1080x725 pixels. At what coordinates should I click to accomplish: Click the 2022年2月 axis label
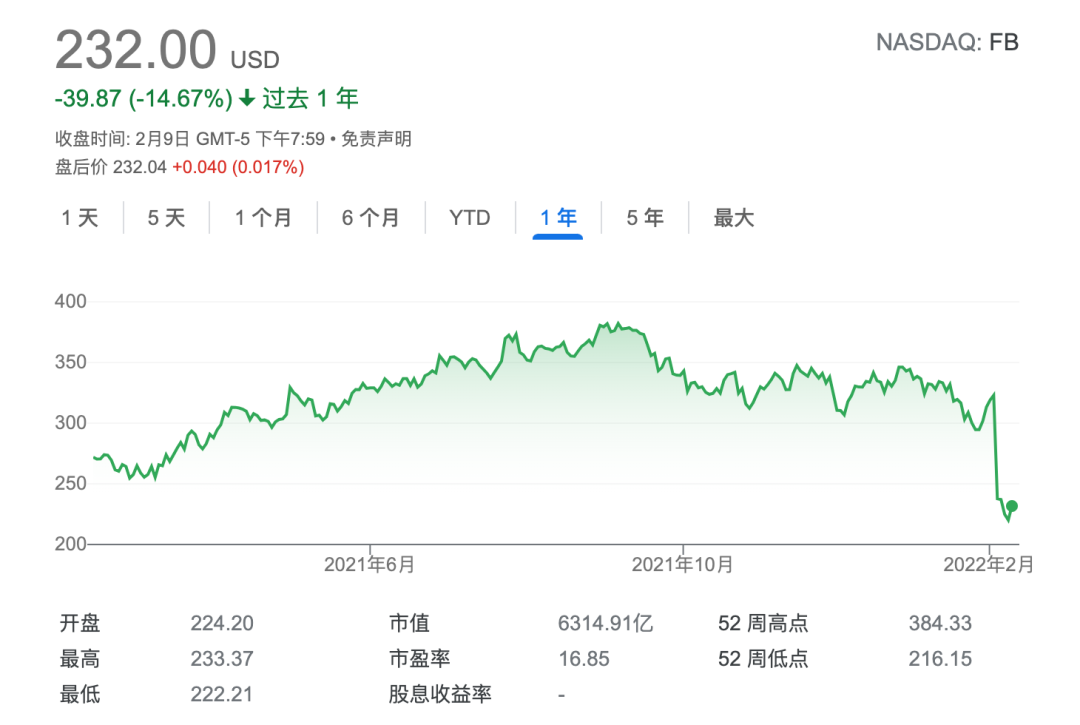click(989, 565)
